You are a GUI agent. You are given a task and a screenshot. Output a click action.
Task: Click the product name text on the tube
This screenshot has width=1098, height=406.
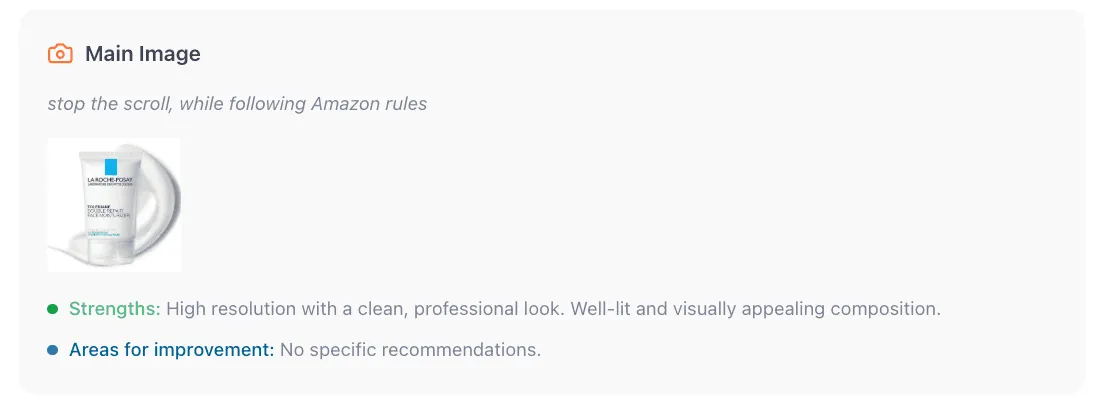pos(102,213)
